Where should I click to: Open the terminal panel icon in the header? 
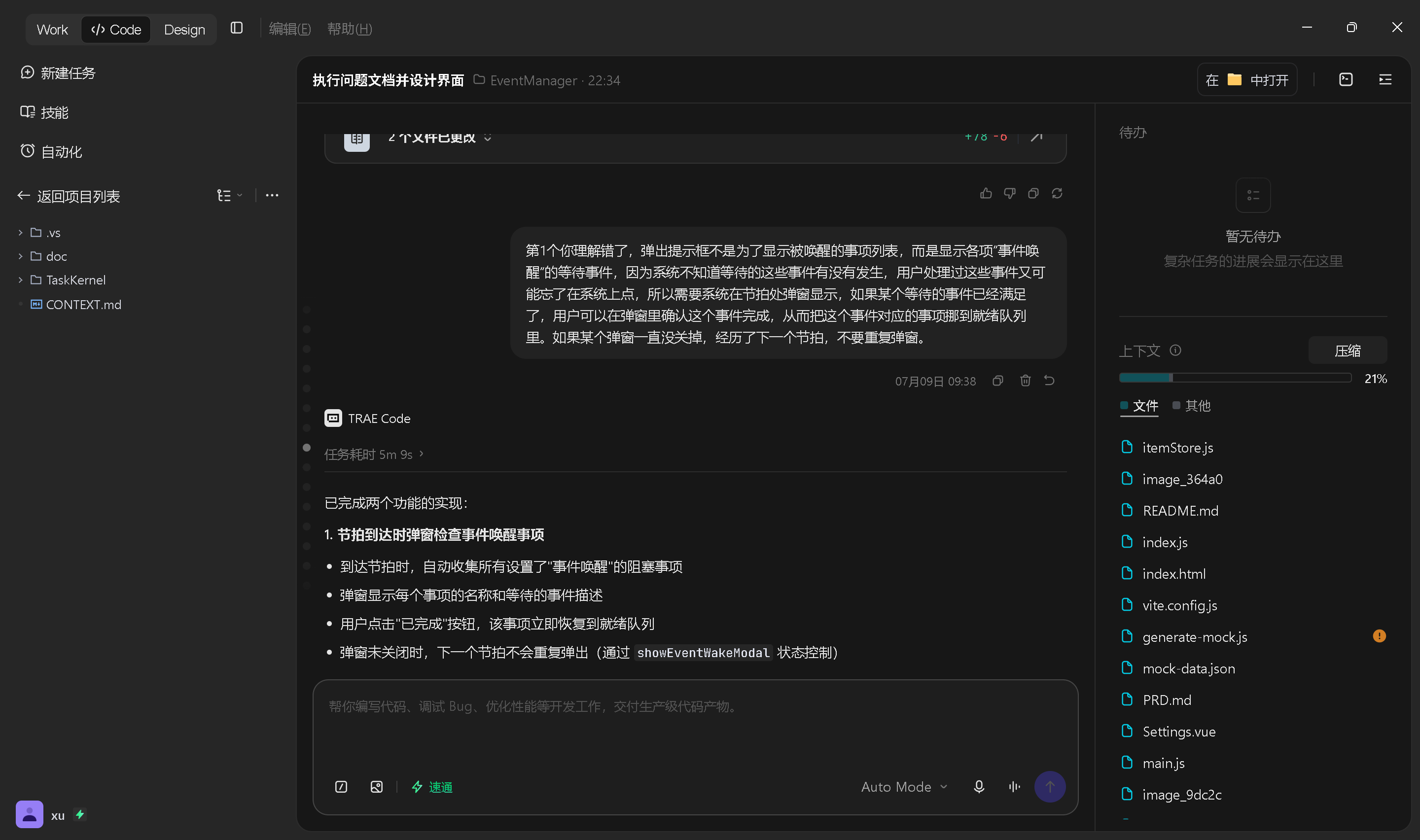[x=1346, y=80]
